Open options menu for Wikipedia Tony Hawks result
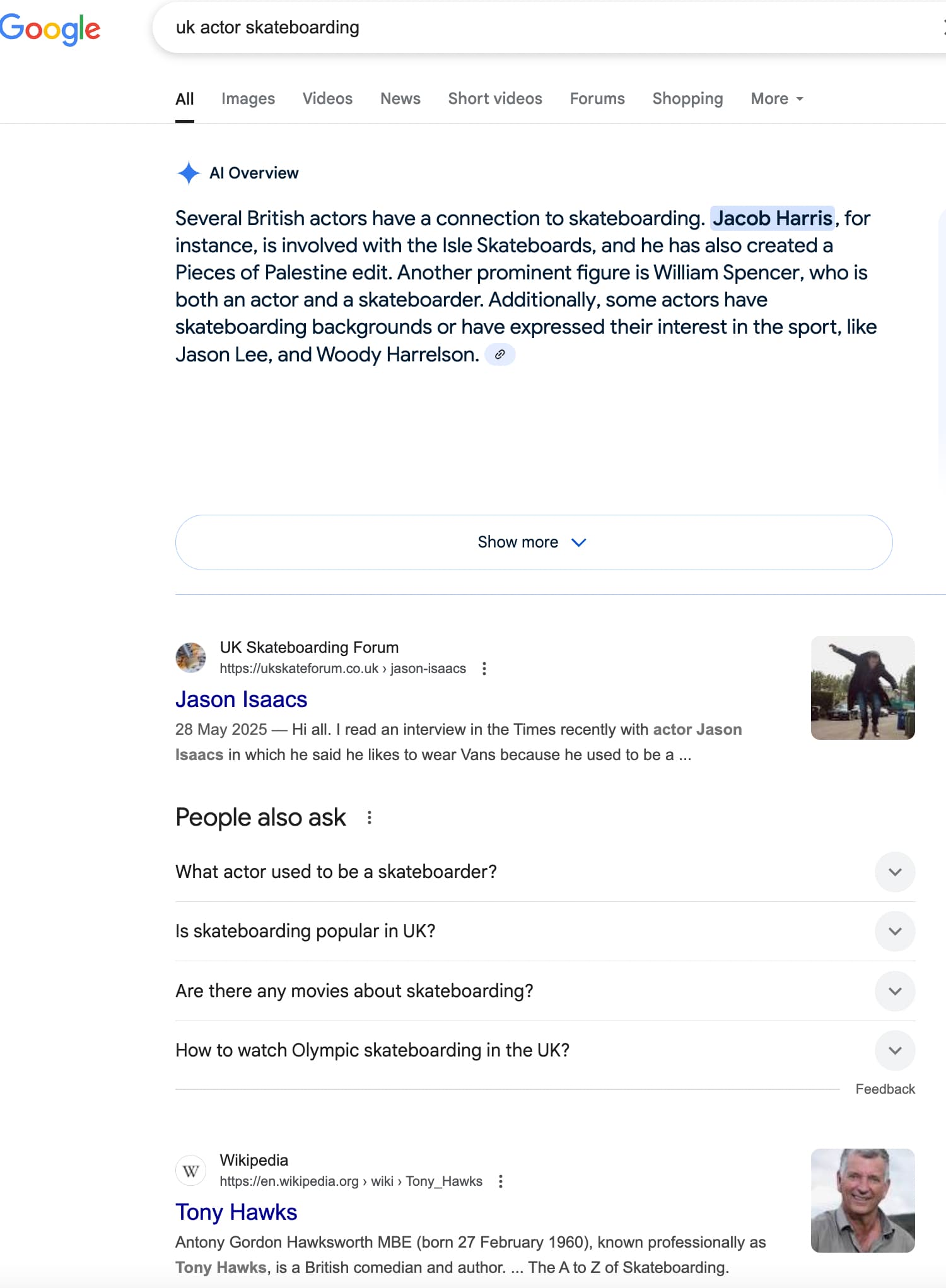Screen dimensions: 946x1288 tap(501, 1181)
